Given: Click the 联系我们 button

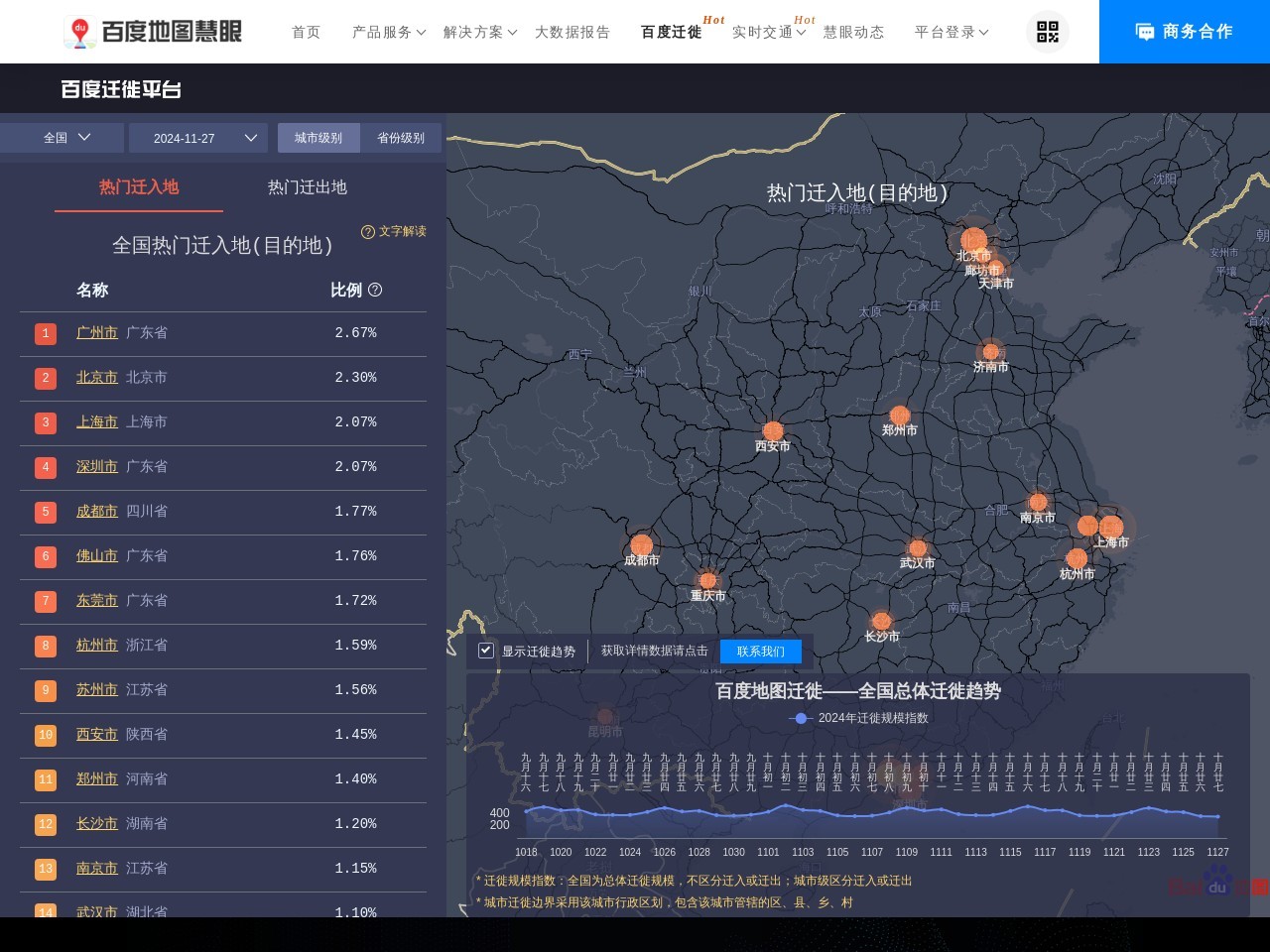Looking at the screenshot, I should [760, 651].
